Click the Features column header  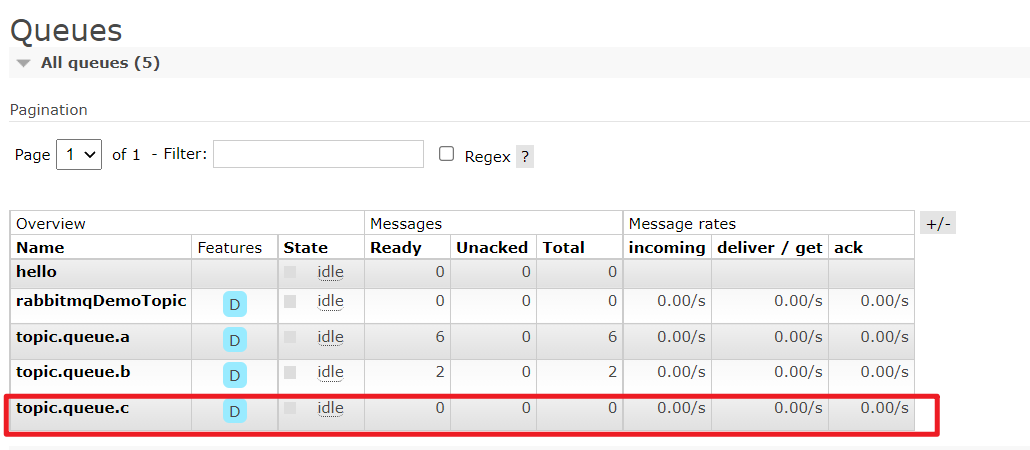[x=229, y=248]
